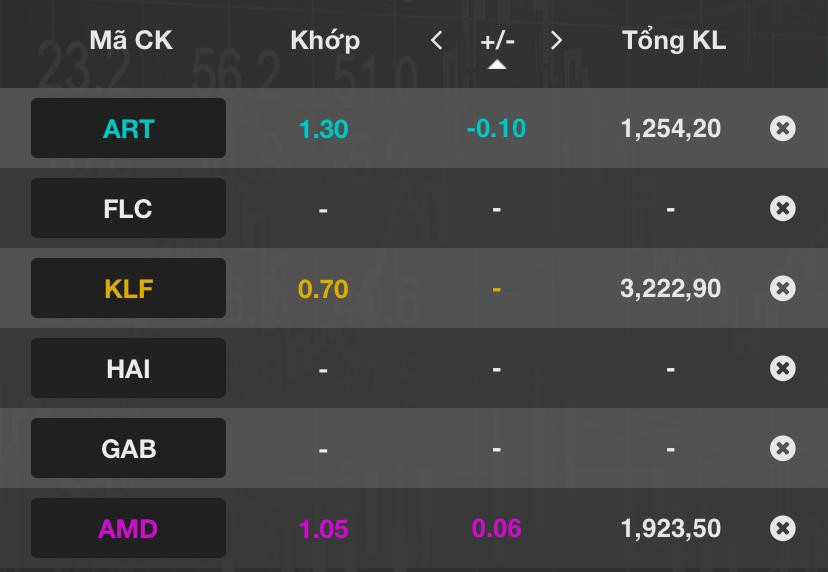Delete KLF from the watchlist

tap(783, 288)
